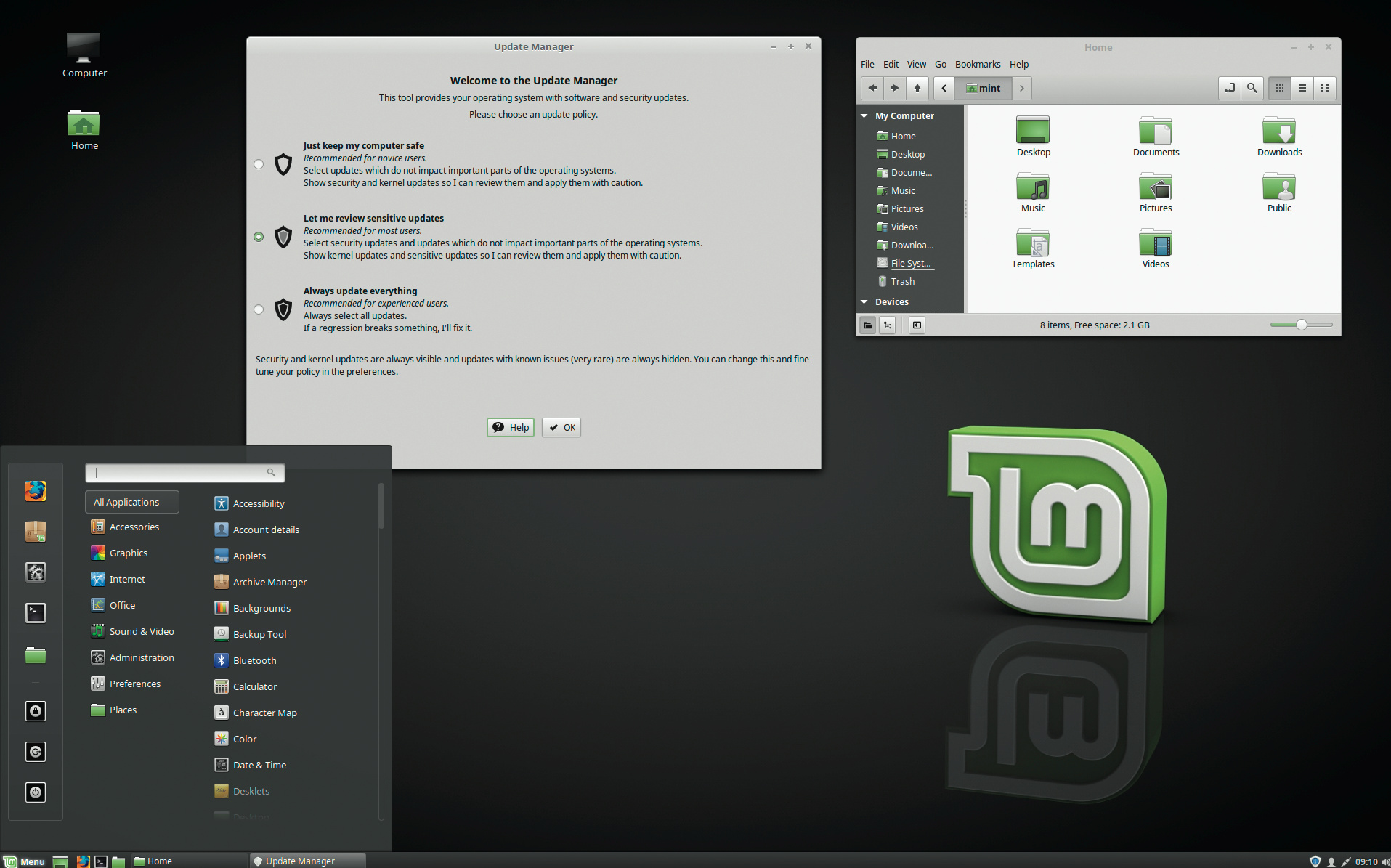The width and height of the screenshot is (1391, 868).
Task: Expand the Devices sidebar section
Action: click(x=864, y=302)
